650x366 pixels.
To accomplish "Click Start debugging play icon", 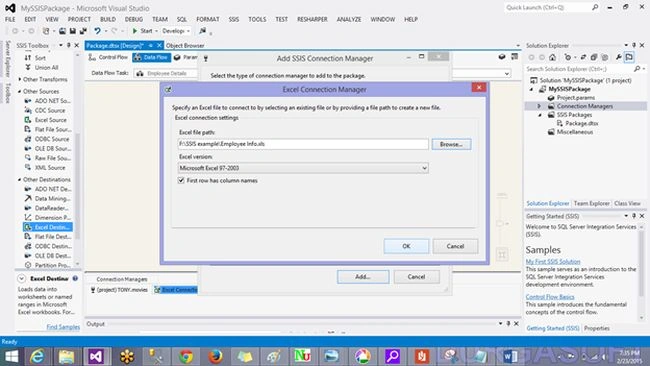I will pyautogui.click(x=135, y=31).
